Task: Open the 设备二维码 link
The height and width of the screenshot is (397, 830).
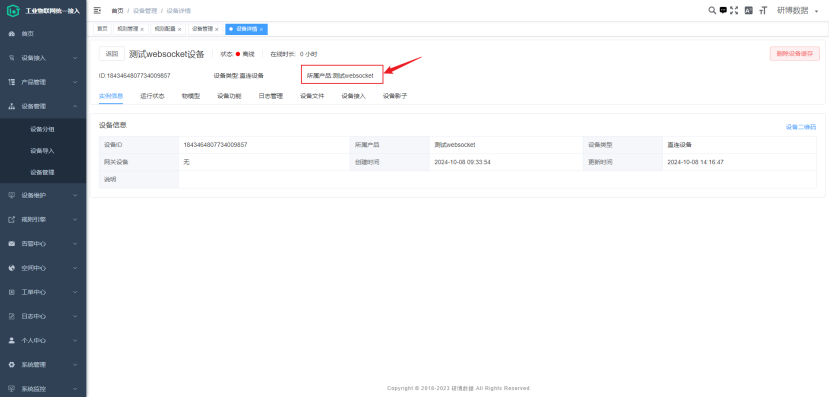Action: (800, 127)
